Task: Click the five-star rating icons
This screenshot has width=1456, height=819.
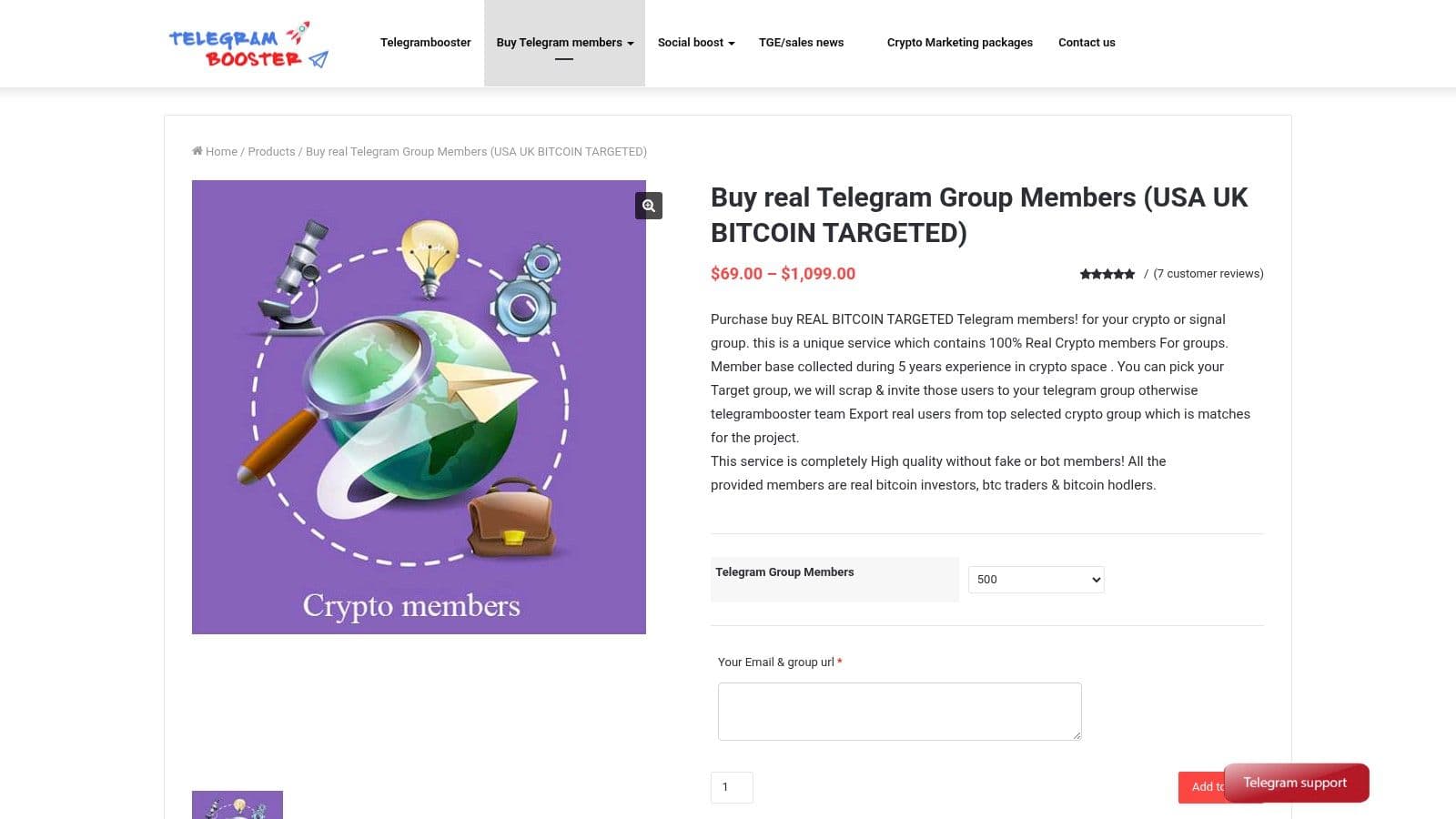Action: point(1107,274)
